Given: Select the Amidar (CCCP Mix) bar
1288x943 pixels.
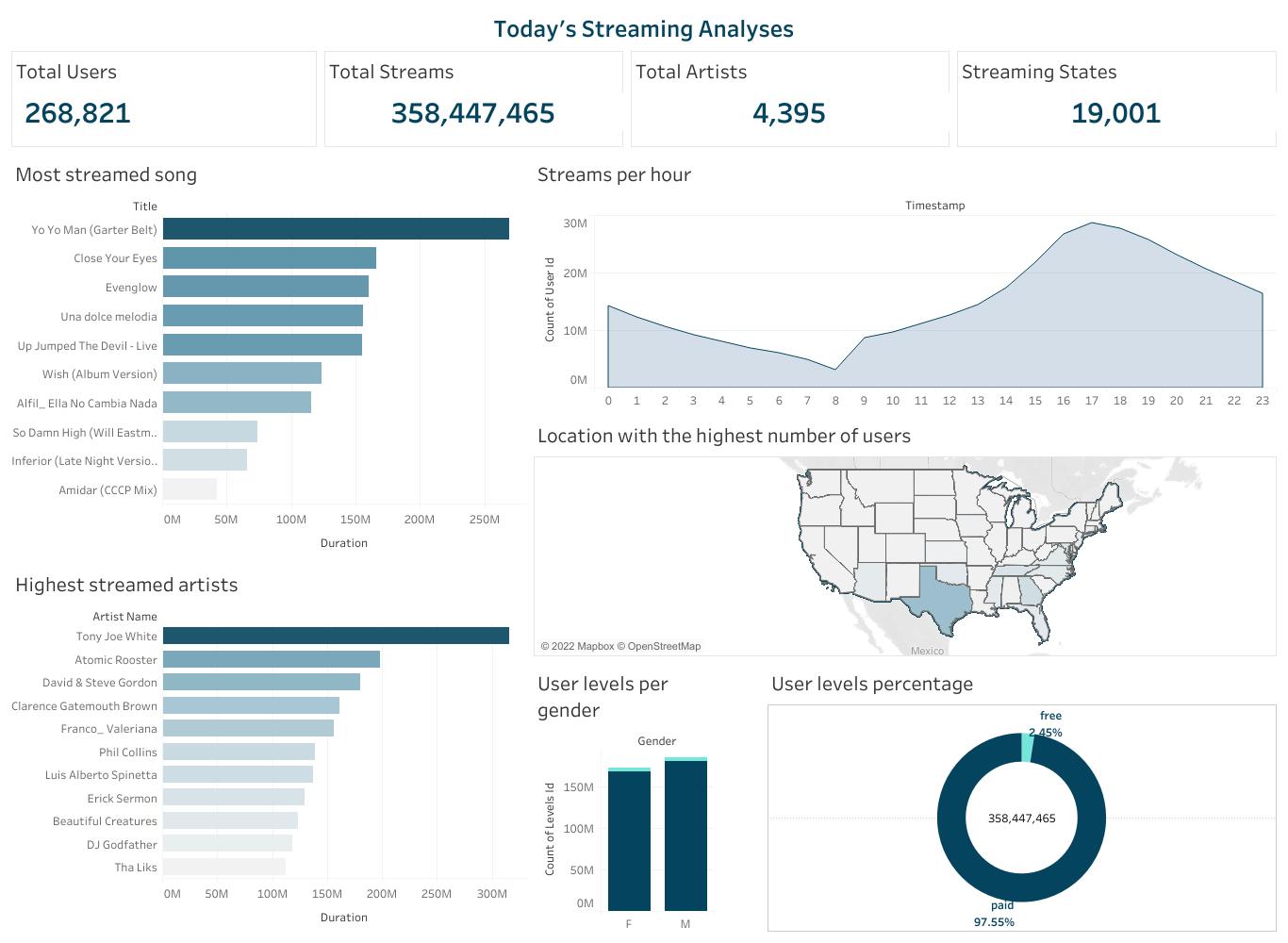Looking at the screenshot, I should [x=190, y=489].
